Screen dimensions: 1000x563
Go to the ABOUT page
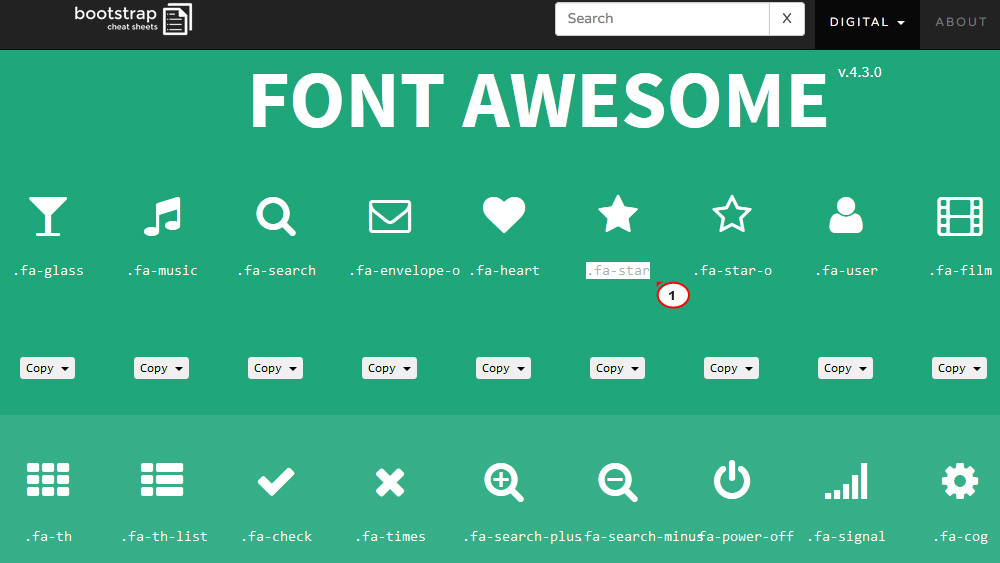[x=961, y=22]
